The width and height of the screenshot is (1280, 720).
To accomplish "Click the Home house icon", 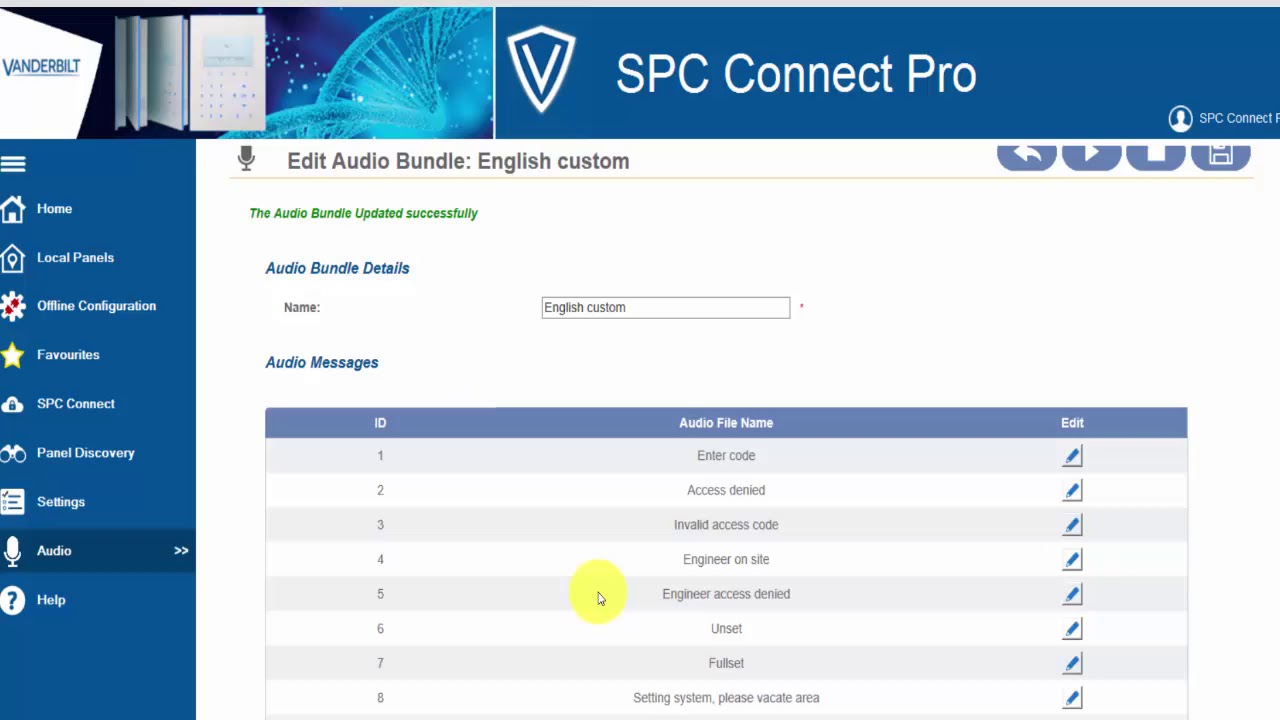I will (x=13, y=209).
